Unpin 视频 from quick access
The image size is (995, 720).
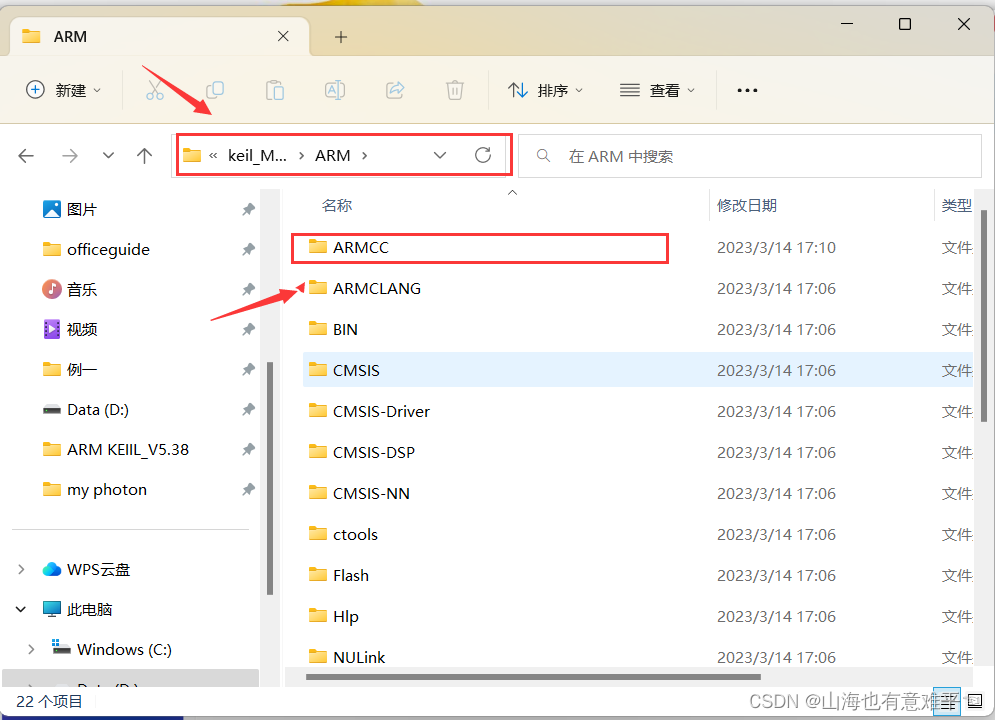248,329
